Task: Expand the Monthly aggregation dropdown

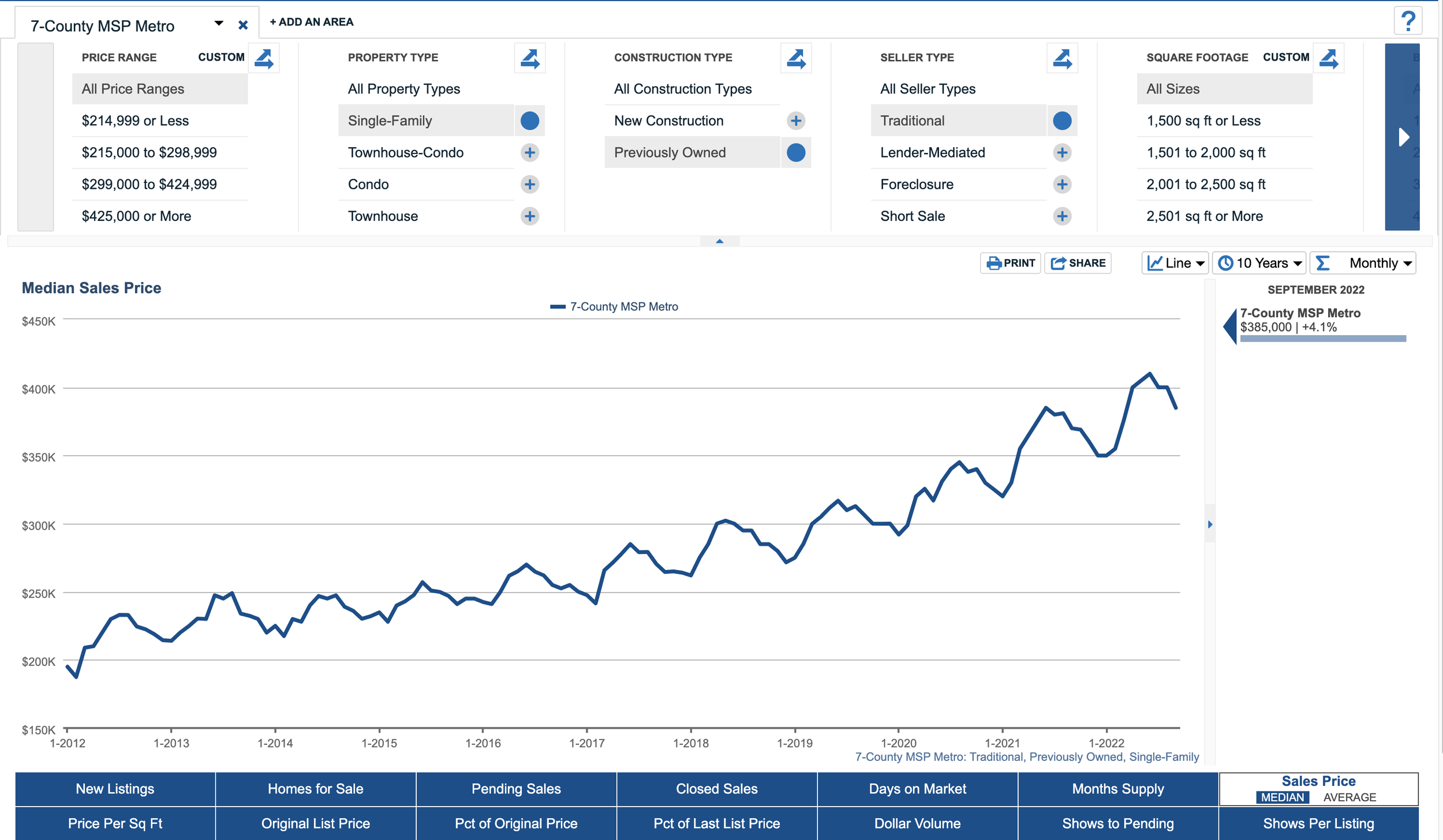Action: [x=1362, y=263]
